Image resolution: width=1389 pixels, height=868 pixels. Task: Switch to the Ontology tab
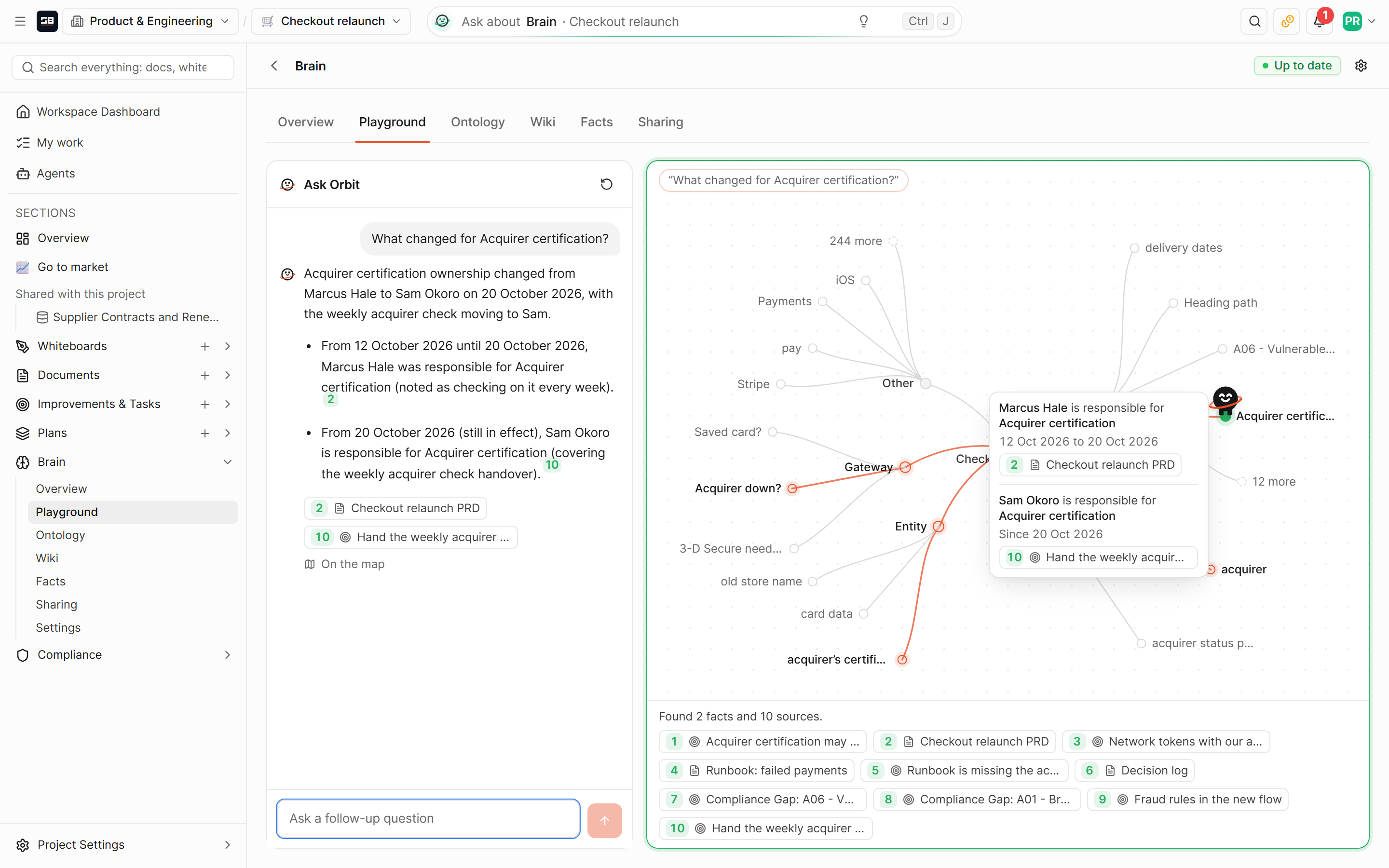point(477,122)
